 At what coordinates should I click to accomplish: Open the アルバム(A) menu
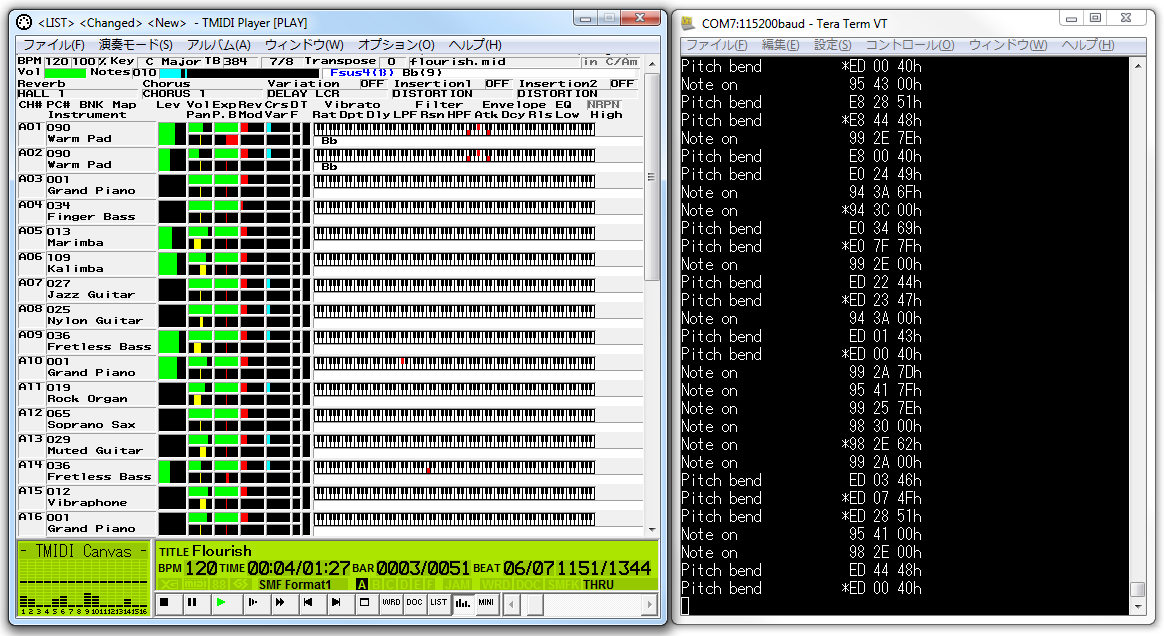click(x=219, y=45)
